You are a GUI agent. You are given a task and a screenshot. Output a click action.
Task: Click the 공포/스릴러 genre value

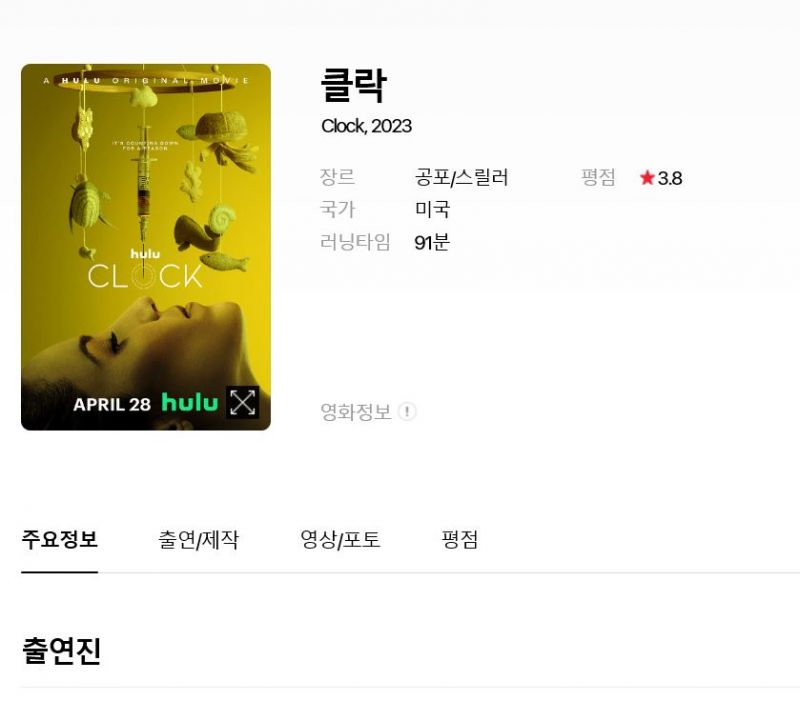461,178
